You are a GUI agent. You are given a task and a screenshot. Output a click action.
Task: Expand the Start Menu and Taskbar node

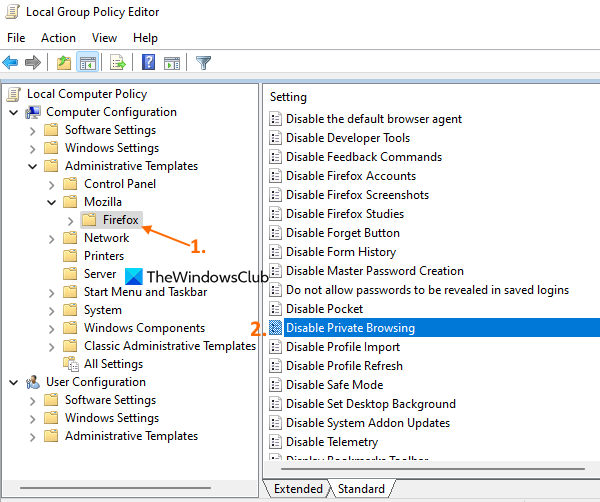coord(52,293)
